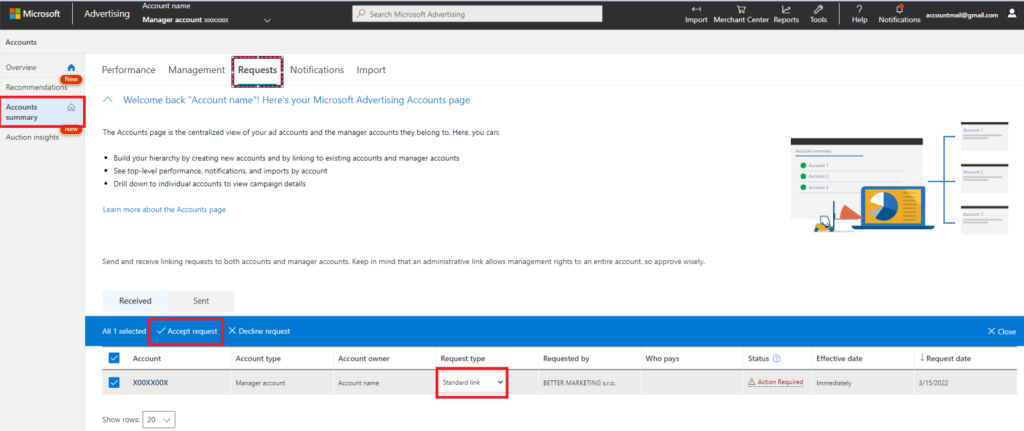Screen dimensions: 1024x431
Task: Uncheck the X00XX00X row checkbox
Action: click(x=114, y=383)
